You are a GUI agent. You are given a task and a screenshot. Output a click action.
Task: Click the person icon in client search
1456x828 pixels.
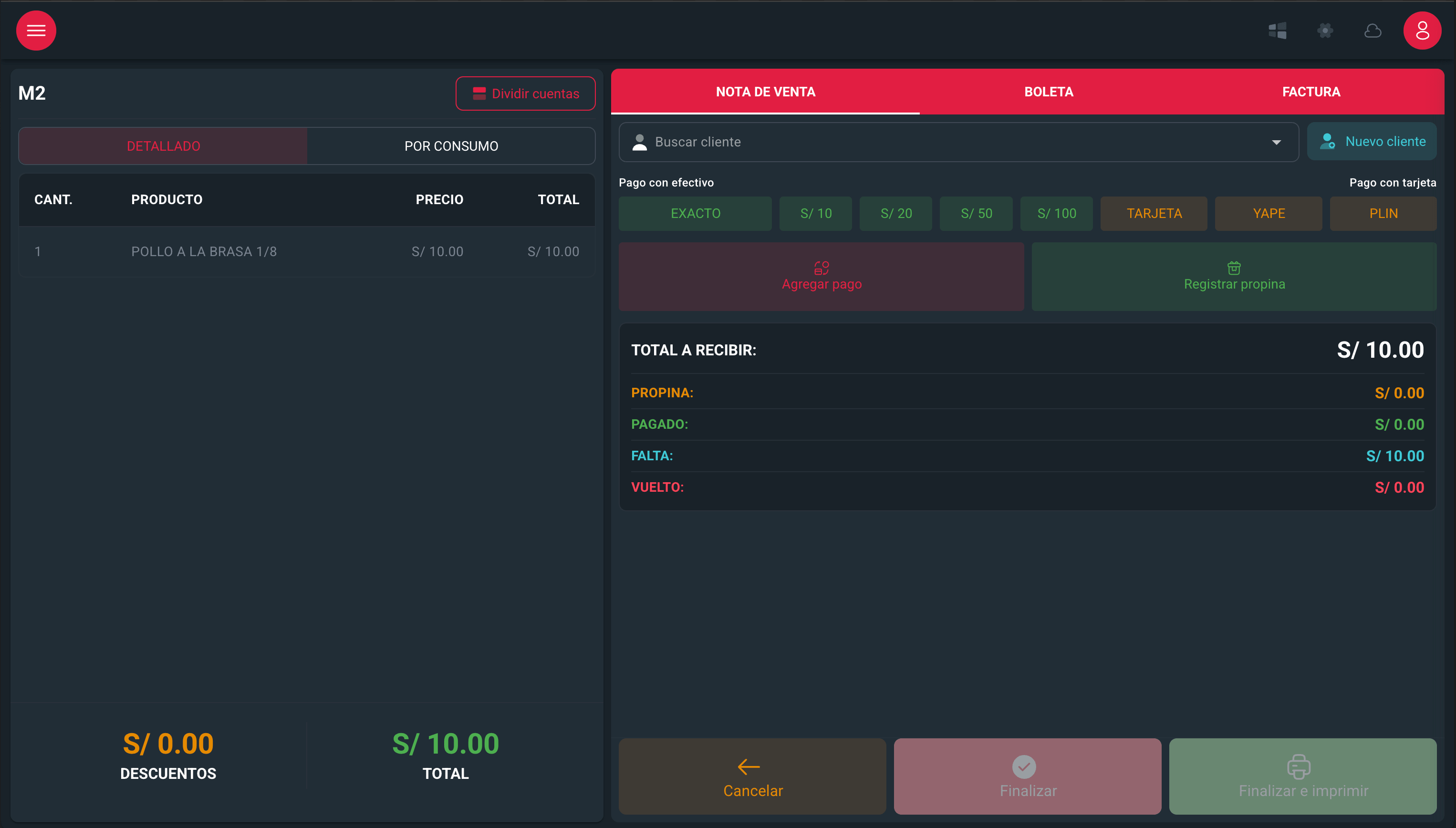tap(640, 142)
